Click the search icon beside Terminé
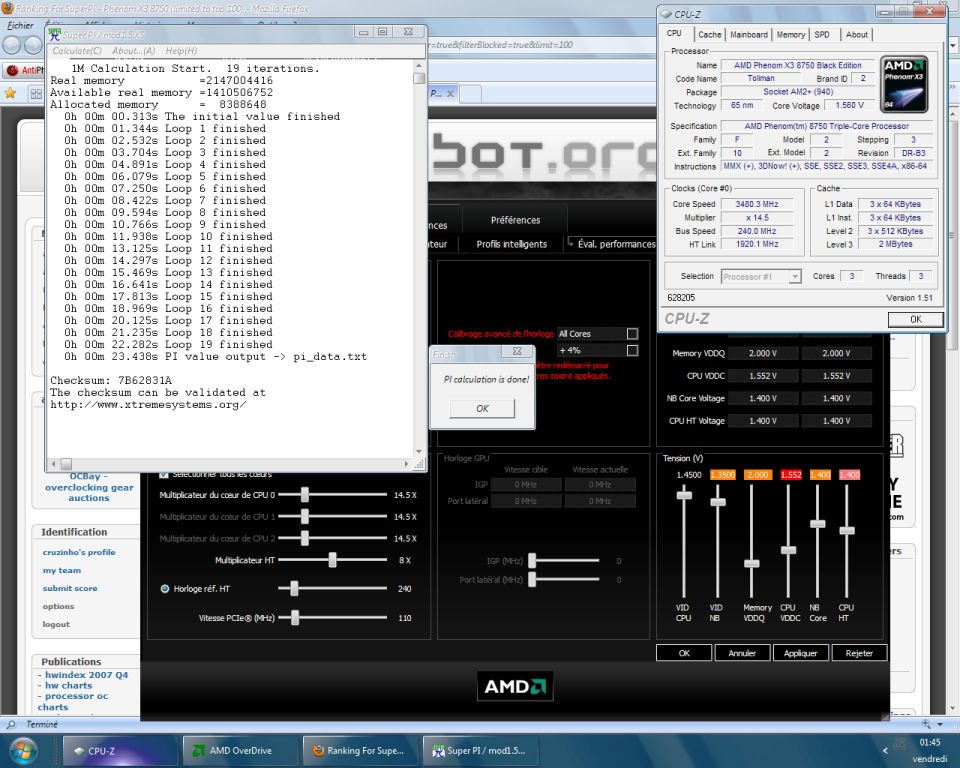The image size is (960, 768). 10,725
